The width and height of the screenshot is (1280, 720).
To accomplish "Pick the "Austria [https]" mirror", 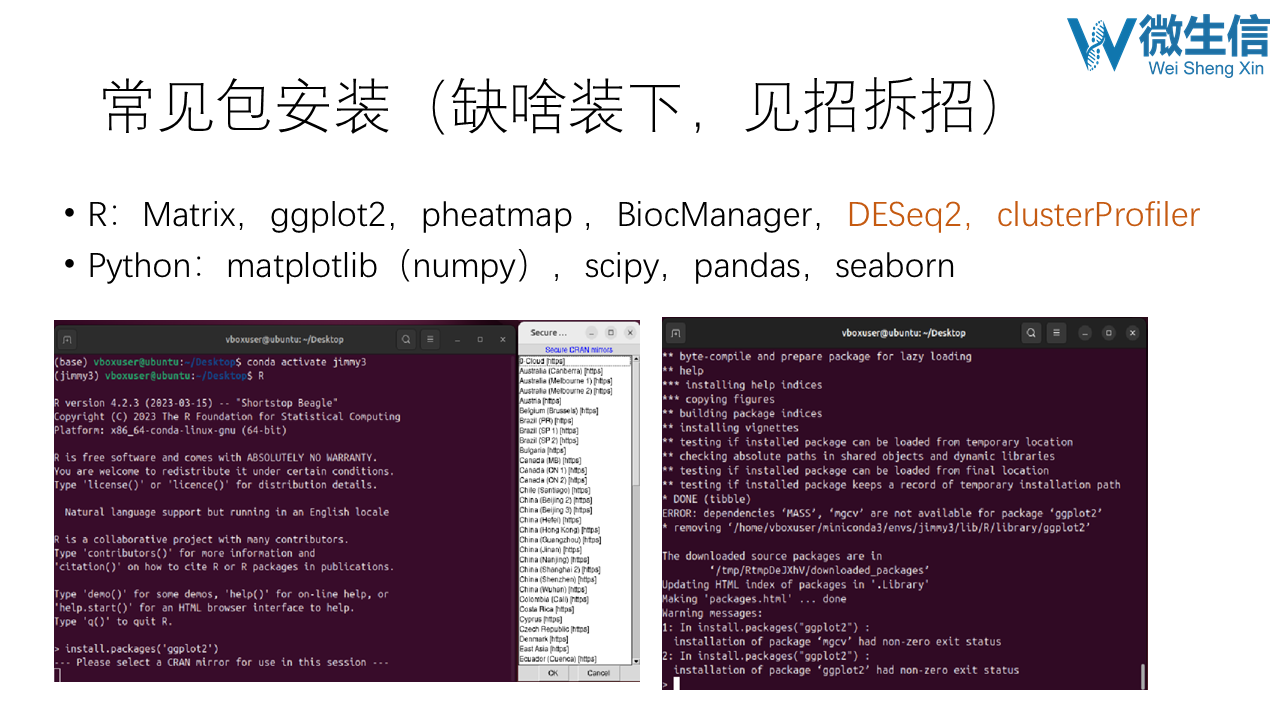I will click(574, 401).
